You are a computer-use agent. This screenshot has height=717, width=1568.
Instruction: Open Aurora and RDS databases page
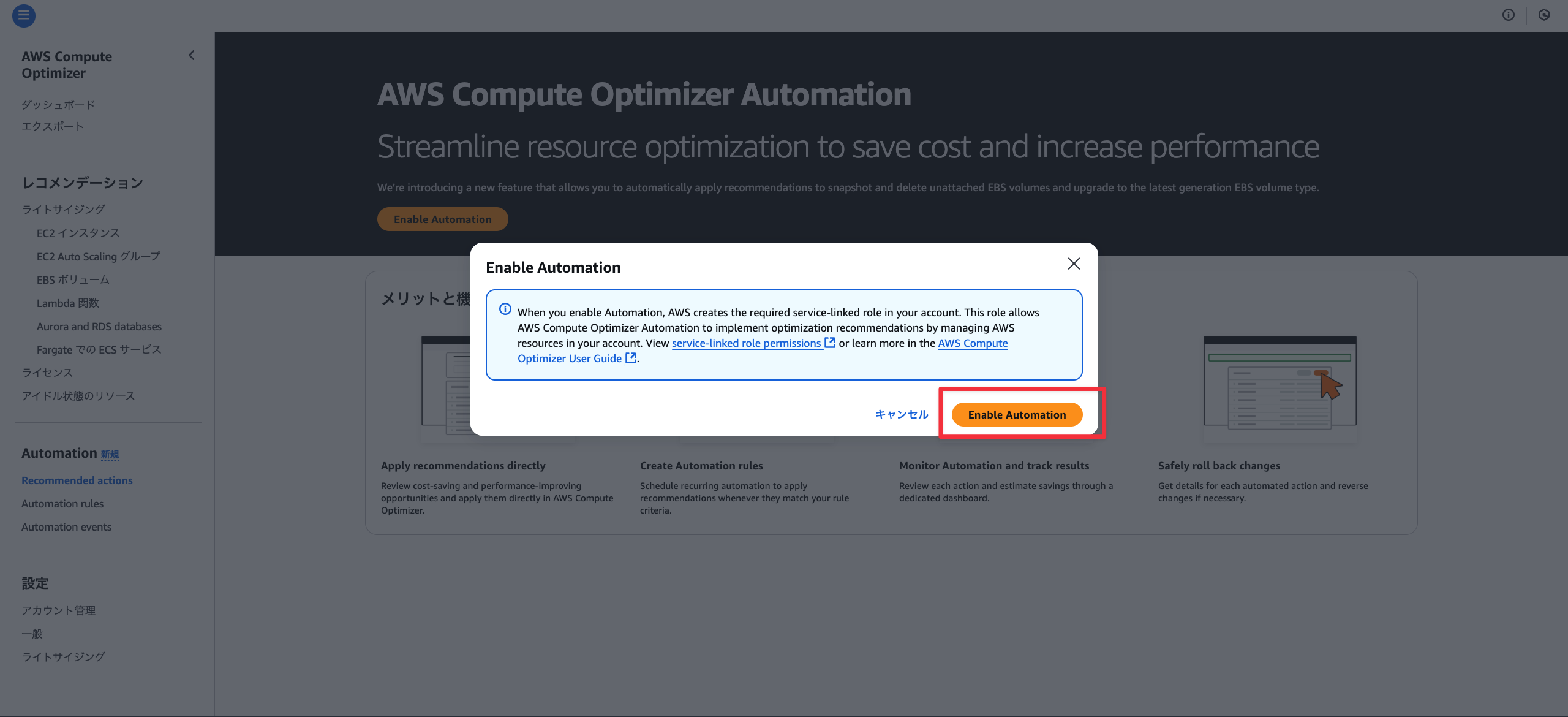(x=99, y=327)
